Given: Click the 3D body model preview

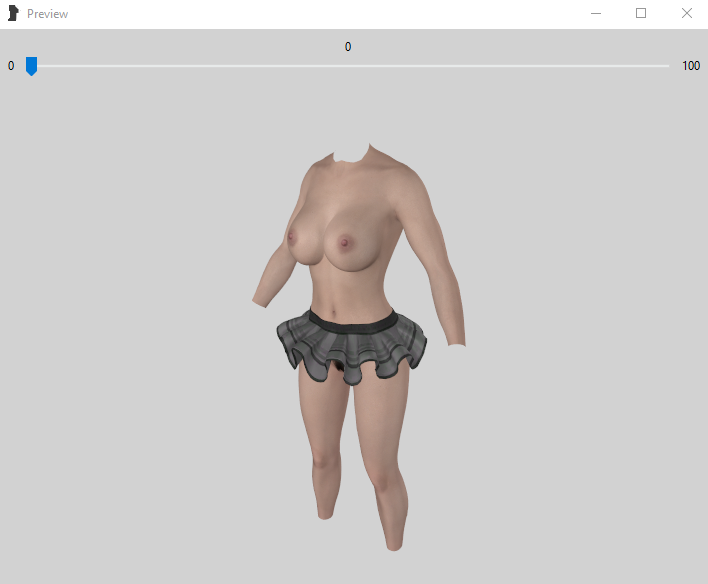Looking at the screenshot, I should click(359, 347).
